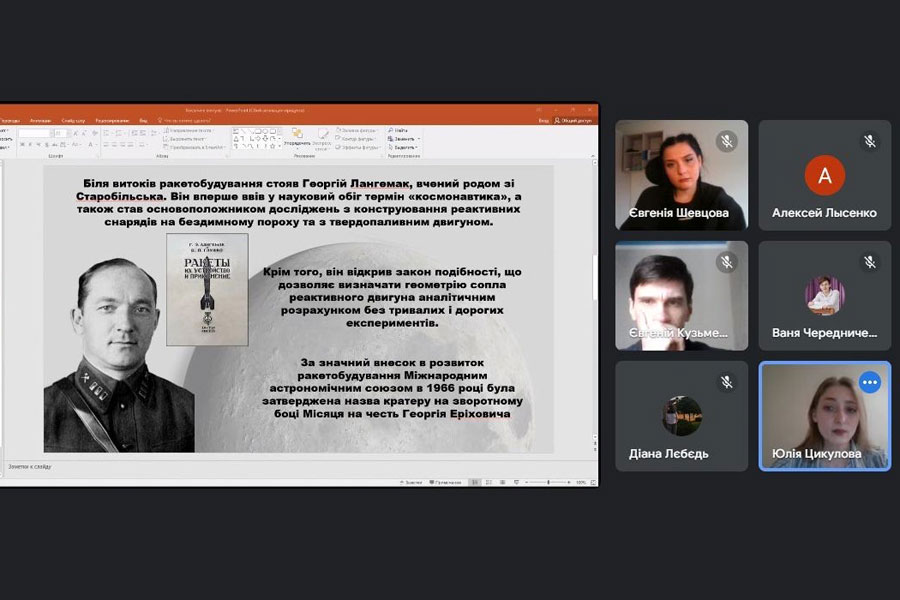The width and height of the screenshot is (900, 600).
Task: Toggle bold Ж formatting in ribbon
Action: (22, 145)
